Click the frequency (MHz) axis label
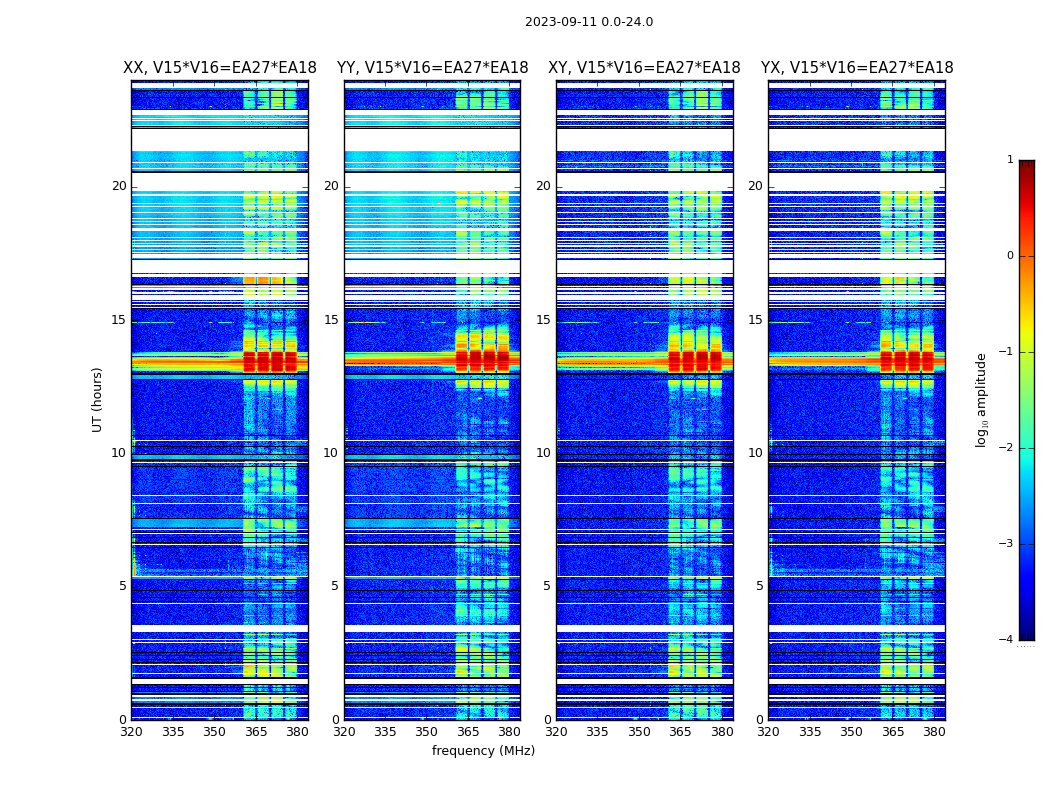Image resolution: width=1050 pixels, height=800 pixels. coord(483,750)
